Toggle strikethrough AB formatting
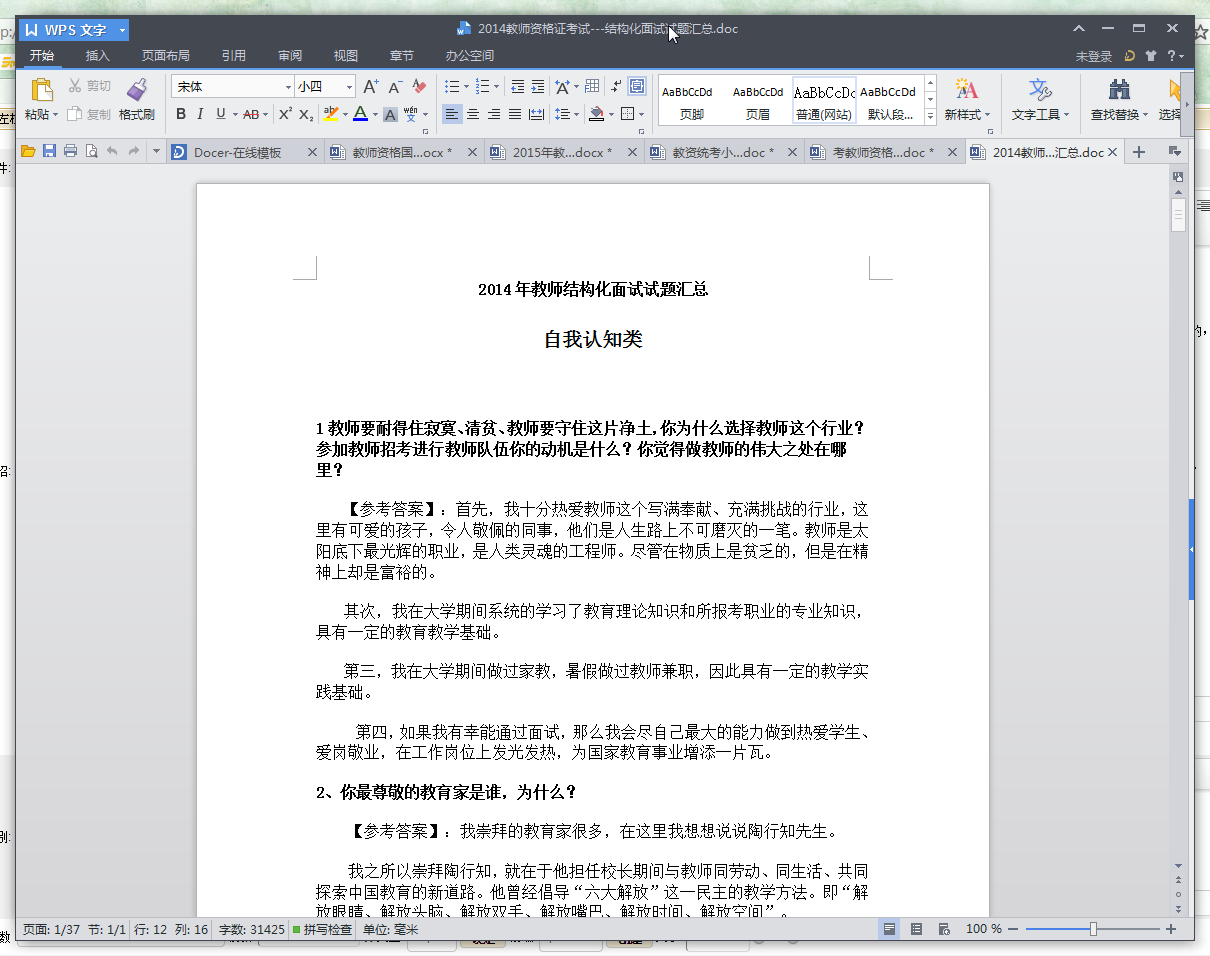 coord(250,114)
